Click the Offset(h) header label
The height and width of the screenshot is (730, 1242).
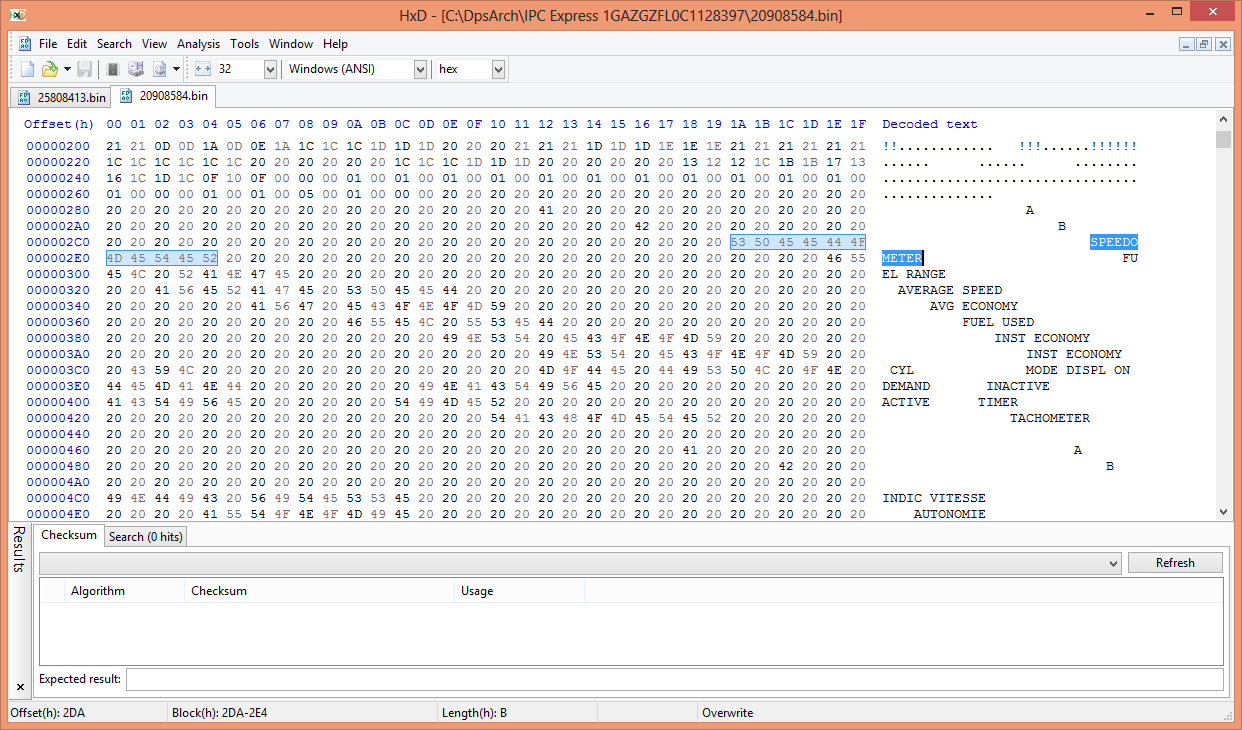59,124
